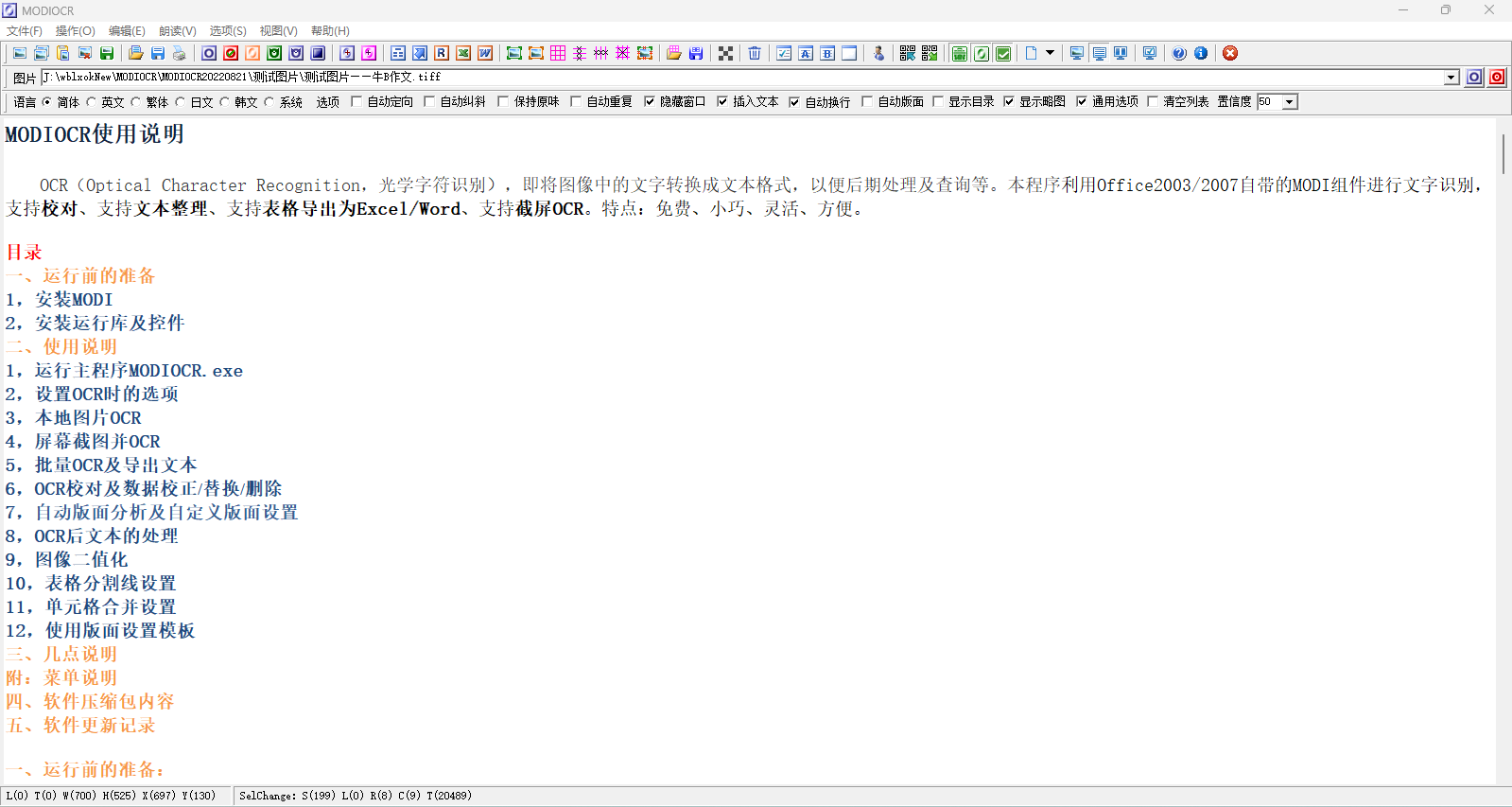This screenshot has width=1512, height=807.
Task: Click the '1, 安装MODI' contents line
Action: 59,300
